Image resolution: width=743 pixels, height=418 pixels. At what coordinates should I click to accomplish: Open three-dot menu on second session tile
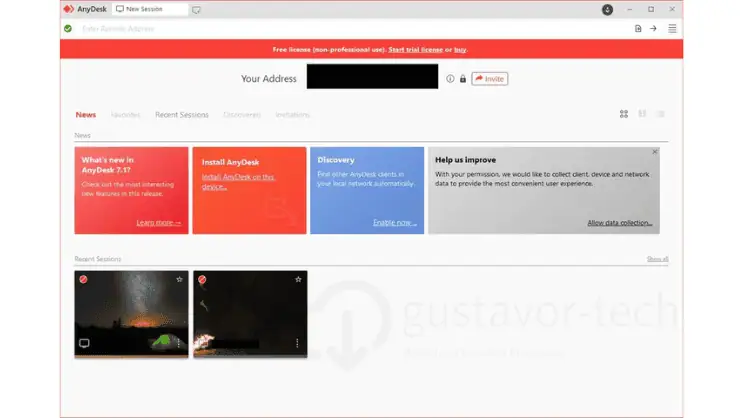(297, 343)
